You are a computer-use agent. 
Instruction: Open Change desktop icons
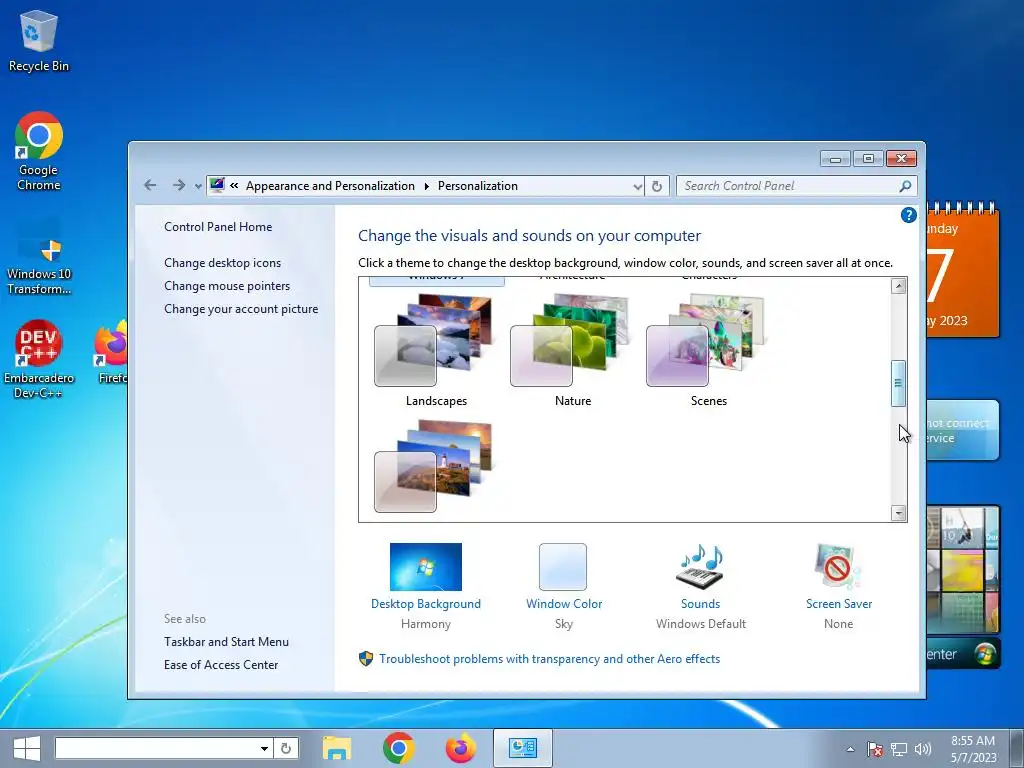(x=223, y=263)
